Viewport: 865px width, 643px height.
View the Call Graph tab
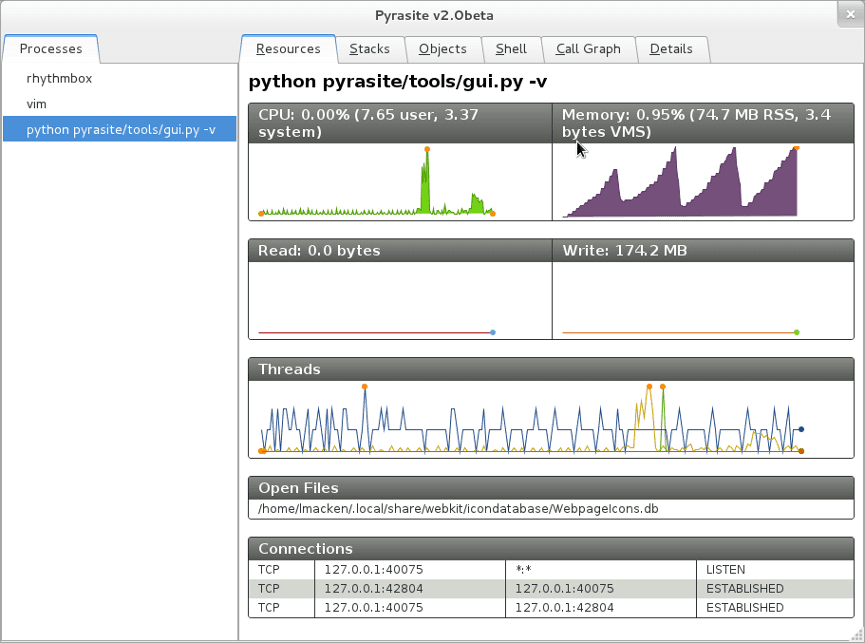point(589,48)
